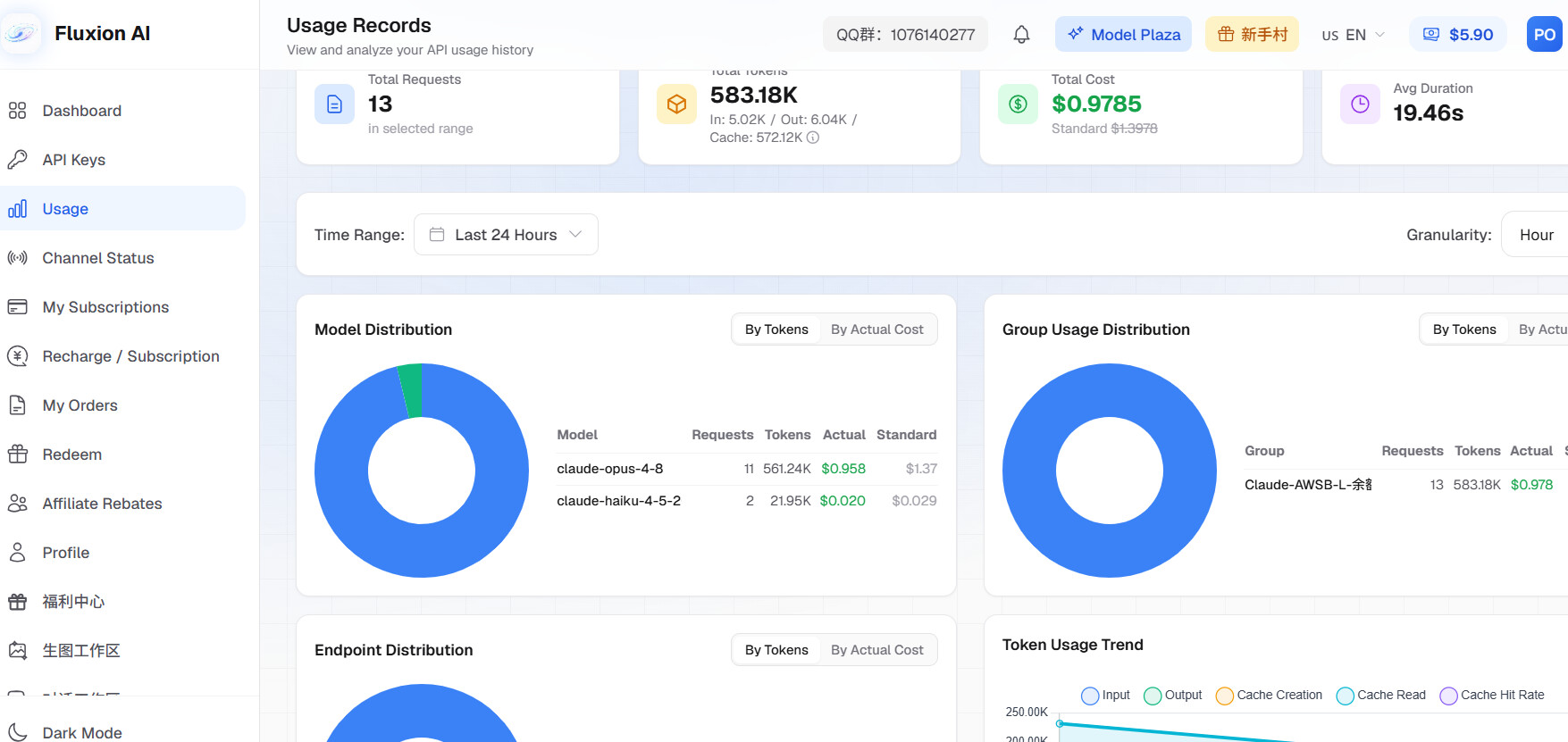The width and height of the screenshot is (1568, 742).
Task: Click the My Orders document icon
Action: pyautogui.click(x=17, y=405)
